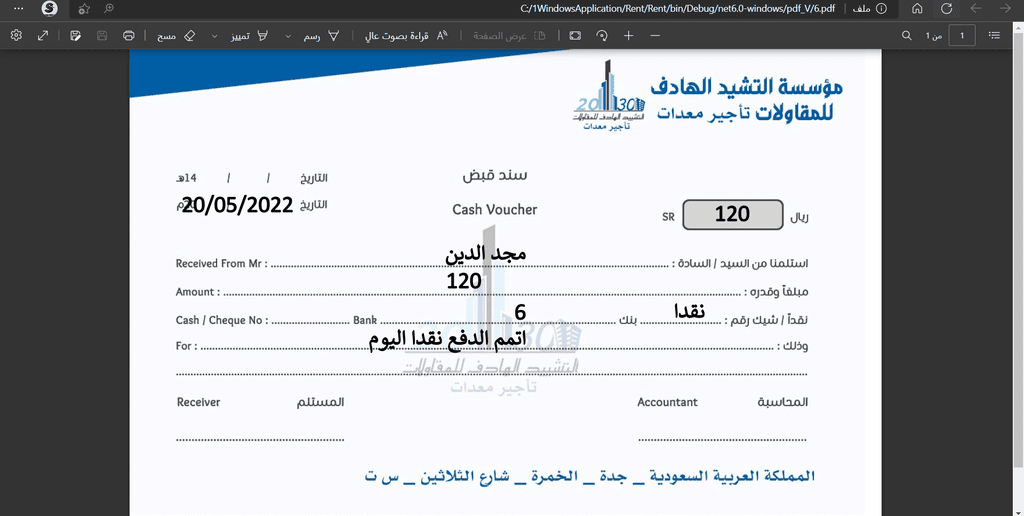This screenshot has height=516, width=1024.
Task: Click the 'ريال' currency label
Action: point(799,218)
